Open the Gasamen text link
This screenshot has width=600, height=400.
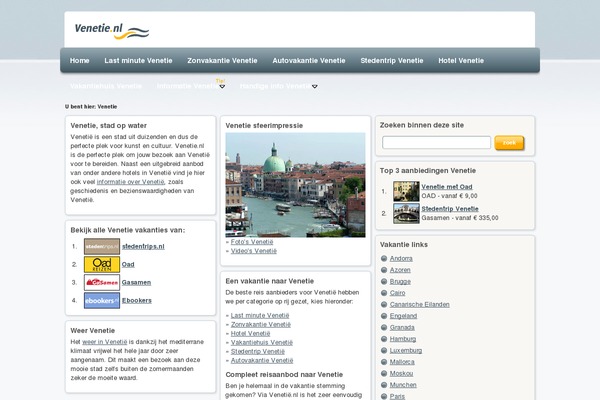point(137,282)
